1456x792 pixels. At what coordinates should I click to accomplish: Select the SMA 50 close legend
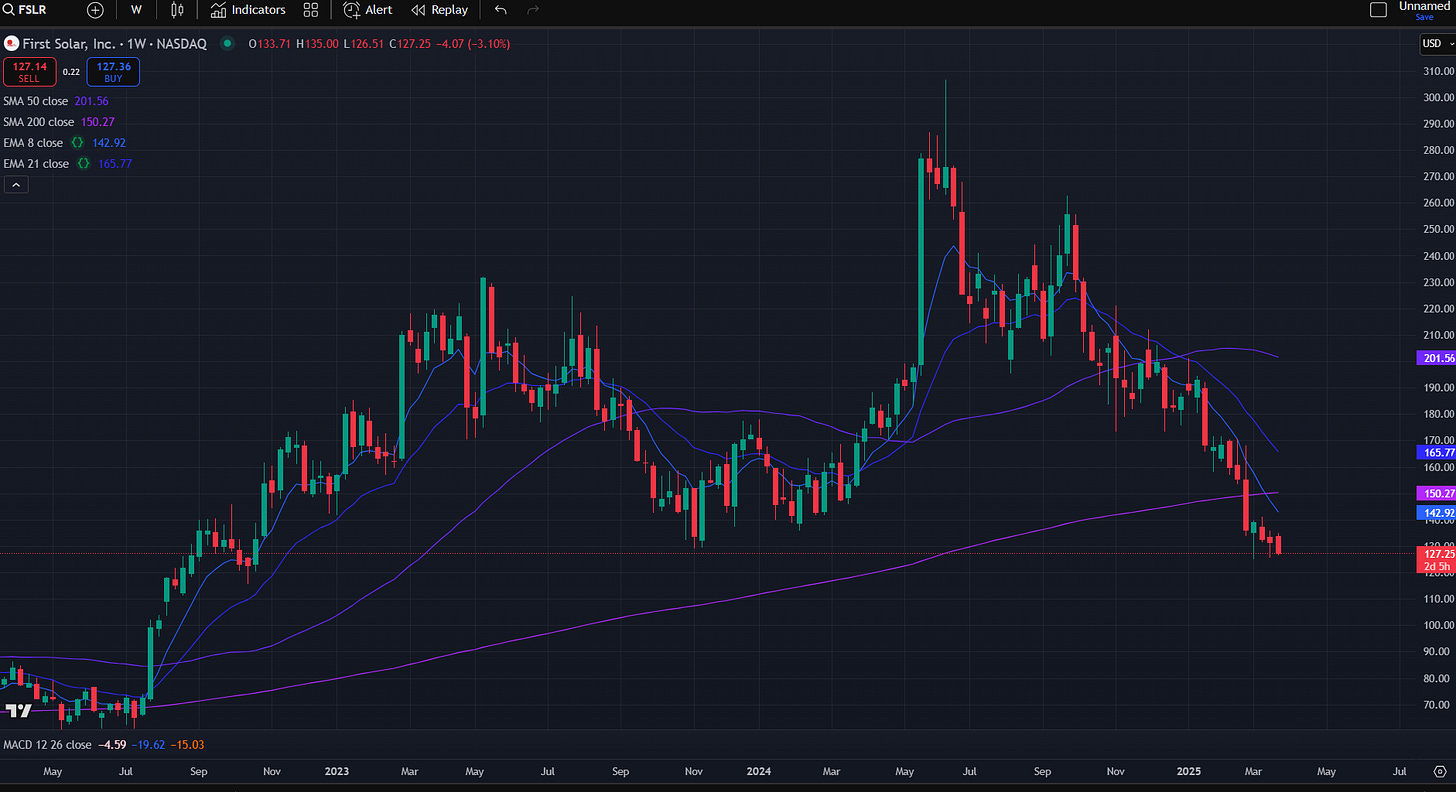(x=36, y=101)
